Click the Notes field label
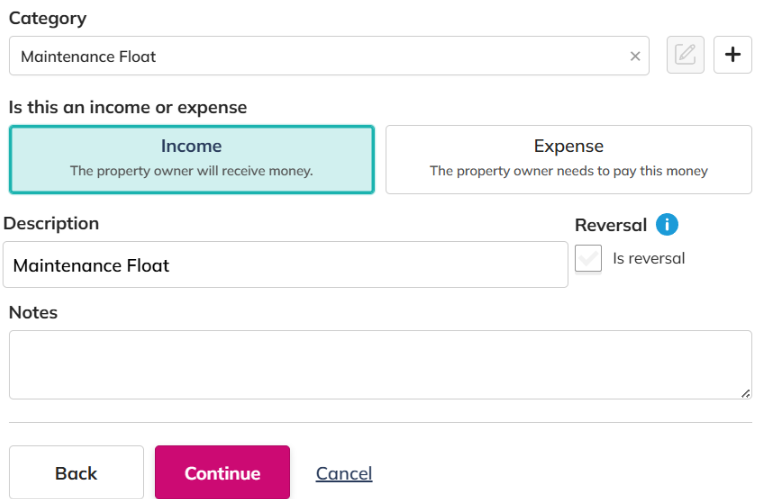This screenshot has height=499, width=760. pos(33,312)
